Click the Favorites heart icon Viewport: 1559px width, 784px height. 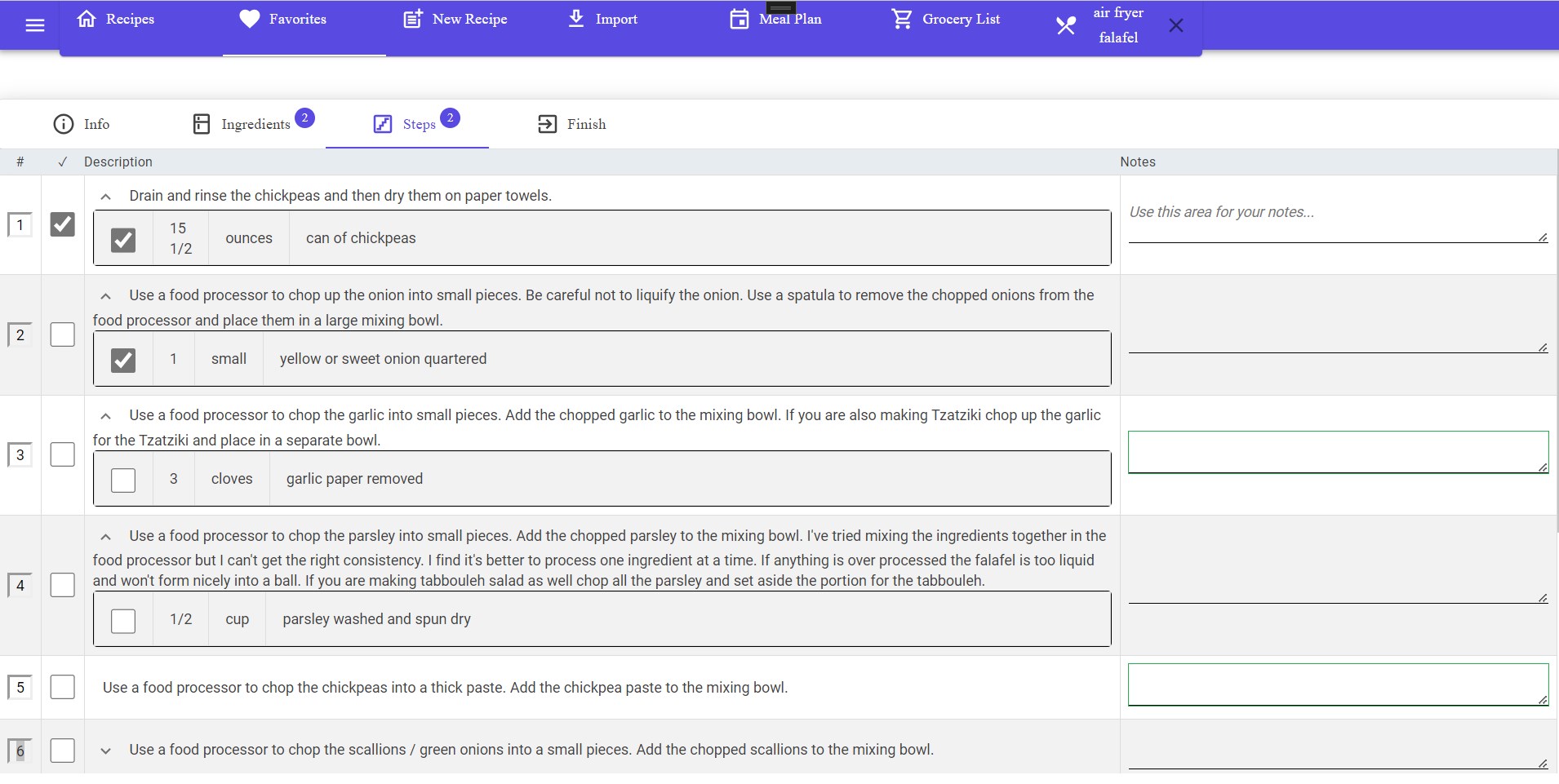(x=250, y=19)
